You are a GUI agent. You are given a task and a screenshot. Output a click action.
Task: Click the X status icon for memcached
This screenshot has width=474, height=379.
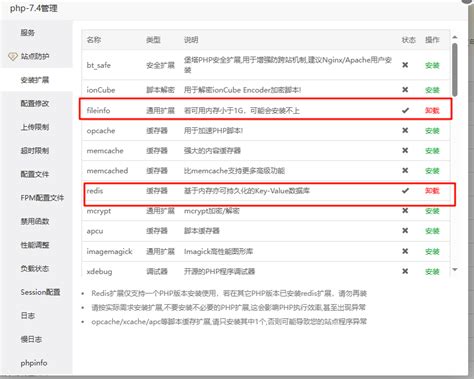[405, 170]
